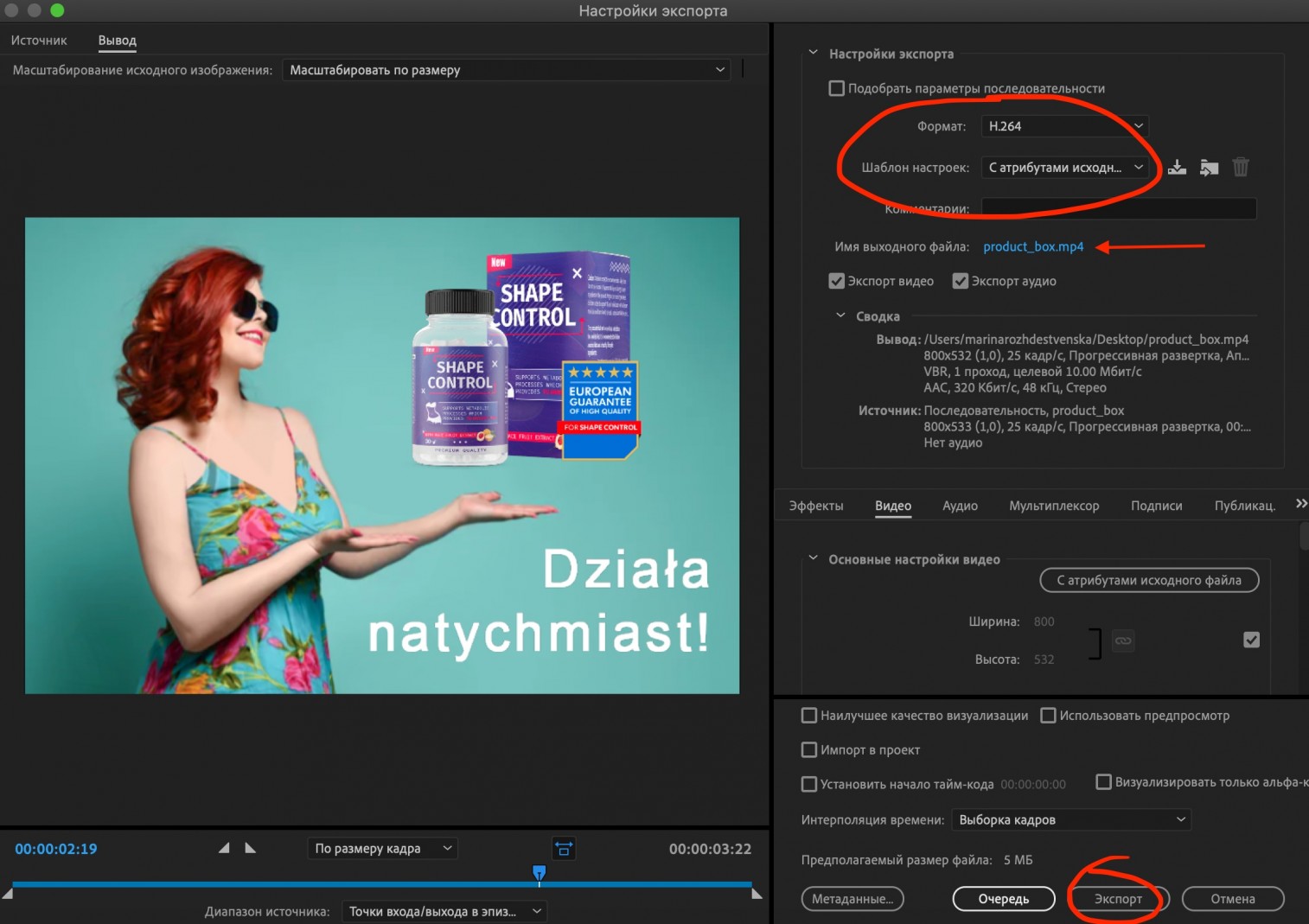The width and height of the screenshot is (1309, 924).
Task: Toggle aspect ratio correction icon under preview
Action: 564,849
